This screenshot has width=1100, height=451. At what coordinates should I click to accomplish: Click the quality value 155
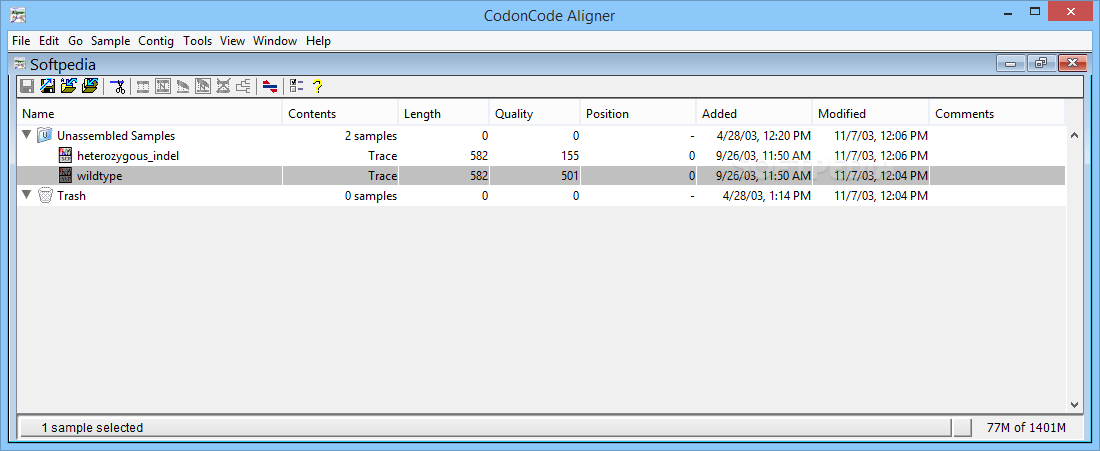(569, 156)
